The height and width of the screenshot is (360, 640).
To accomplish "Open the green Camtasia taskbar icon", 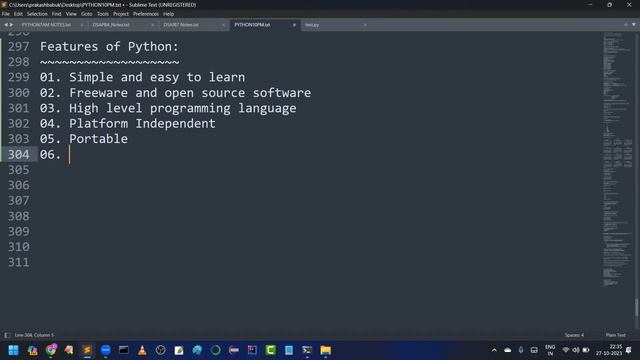I will click(x=271, y=350).
